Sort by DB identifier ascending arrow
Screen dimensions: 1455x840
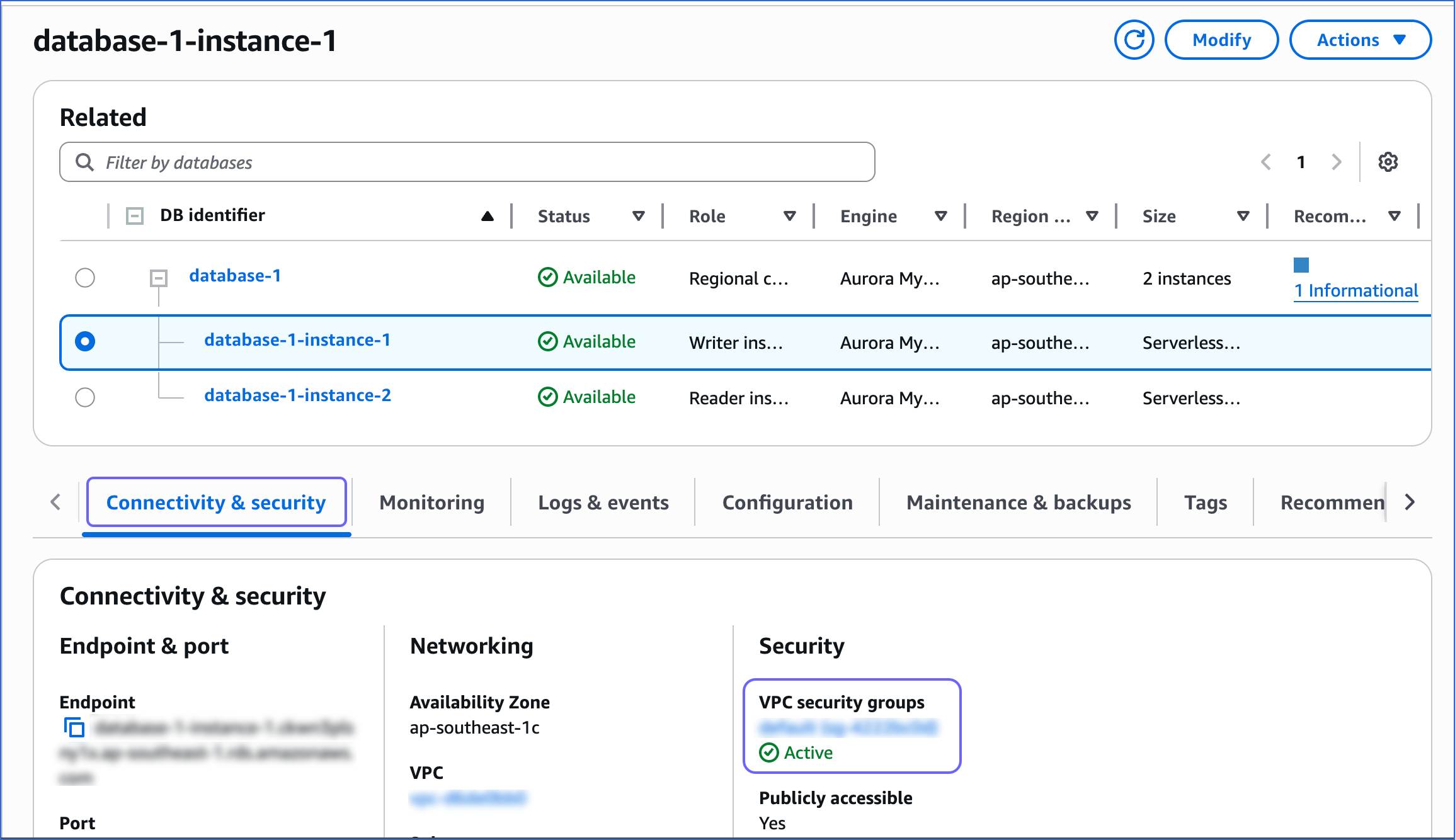coord(488,216)
